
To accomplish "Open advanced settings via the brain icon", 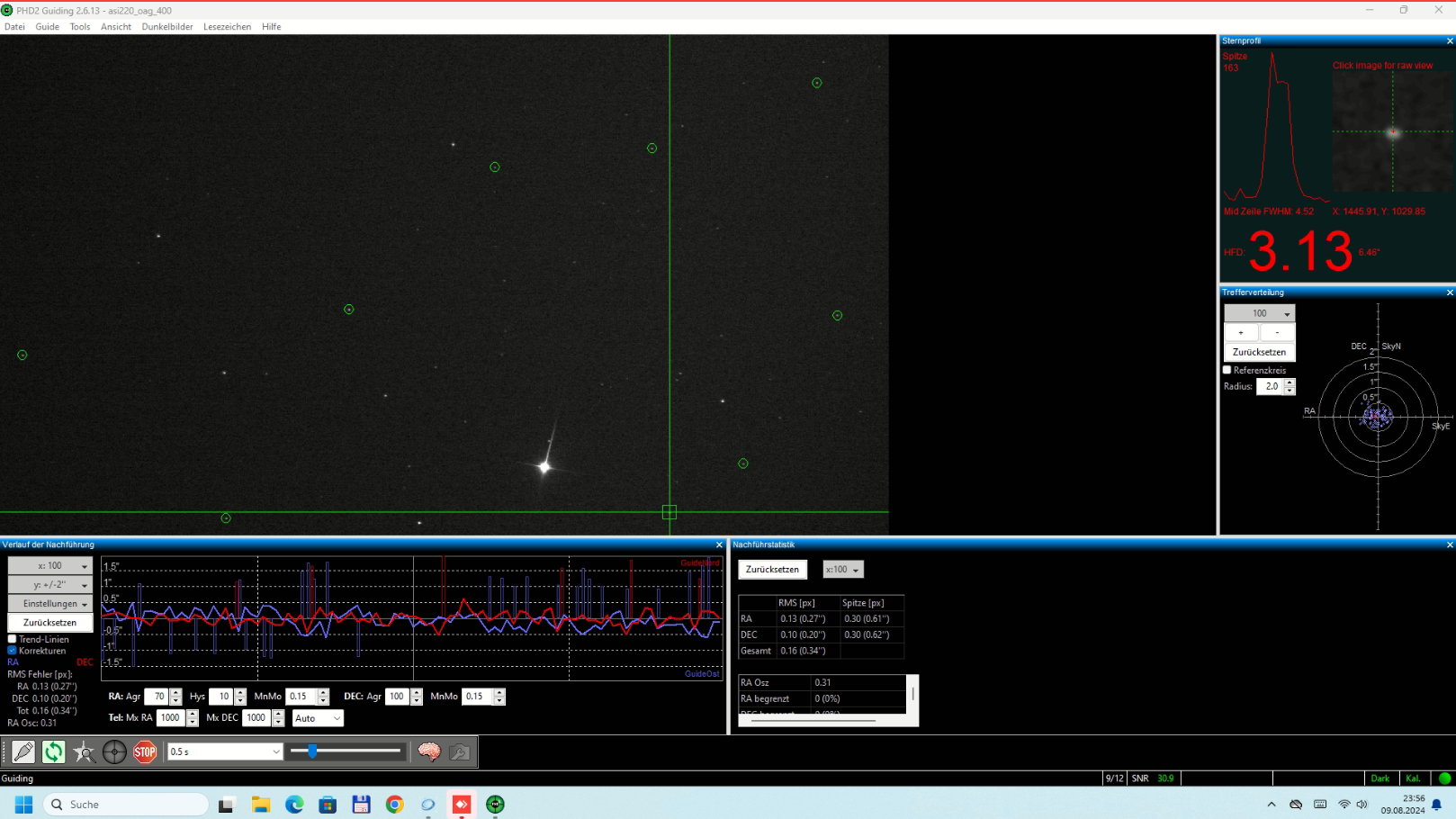I will (x=429, y=751).
